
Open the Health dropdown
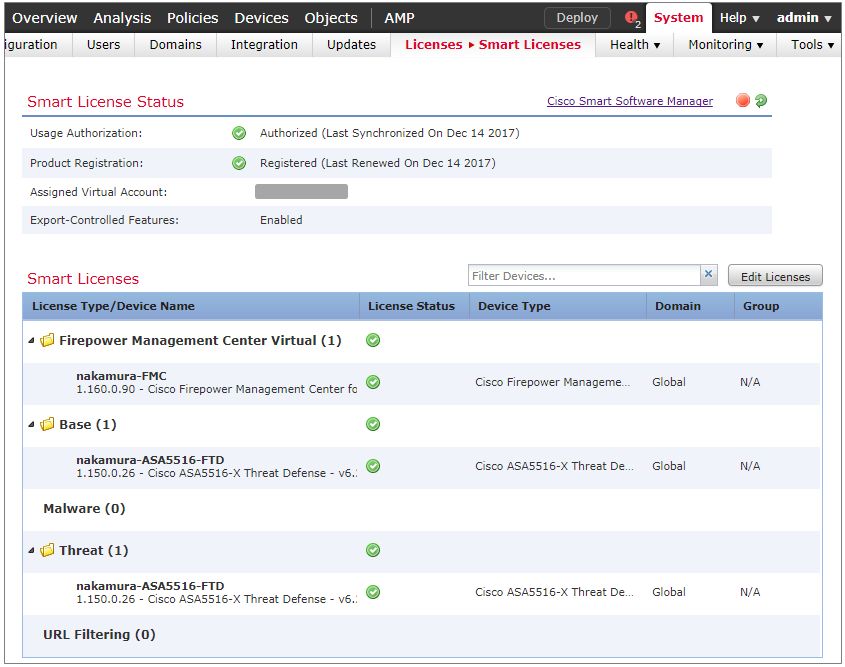[x=634, y=44]
